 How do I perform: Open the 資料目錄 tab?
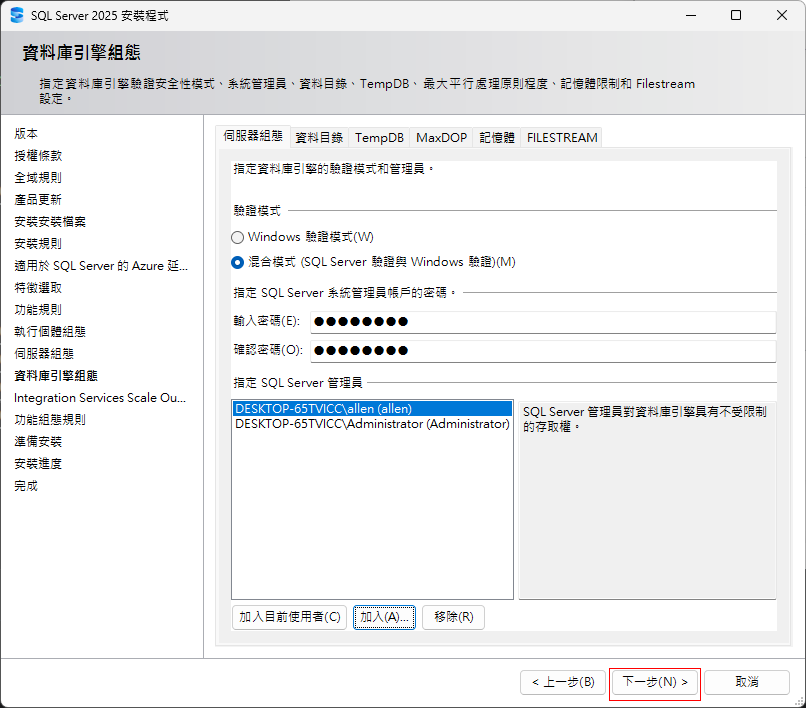pos(319,138)
